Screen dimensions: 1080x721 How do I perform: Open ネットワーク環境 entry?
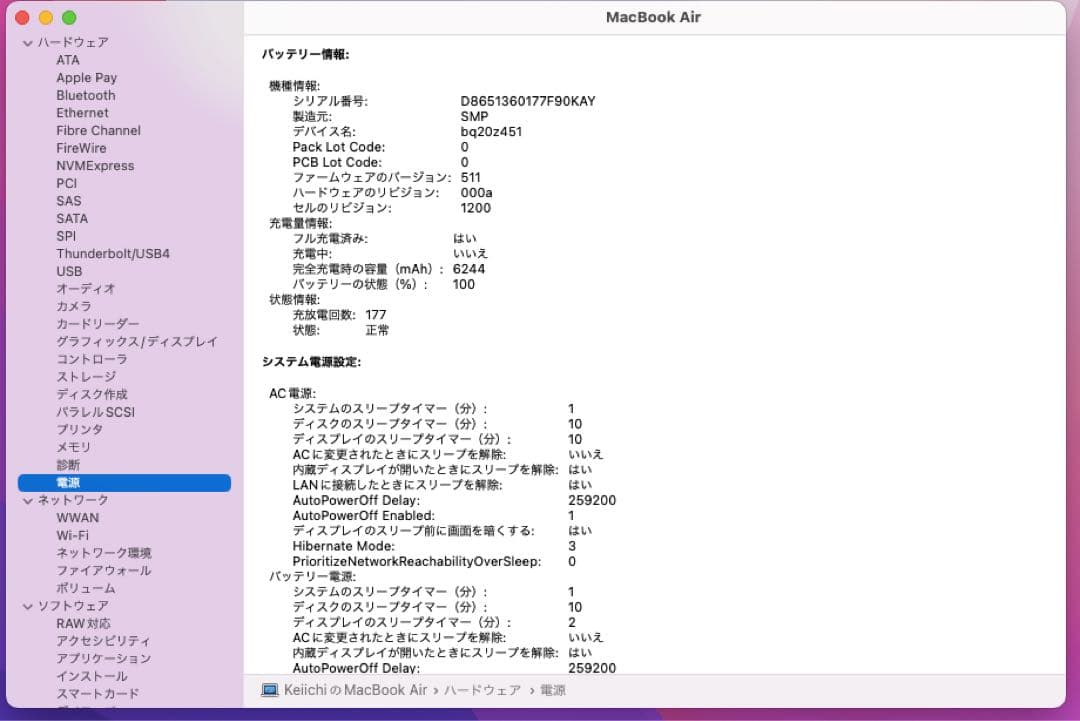(104, 553)
